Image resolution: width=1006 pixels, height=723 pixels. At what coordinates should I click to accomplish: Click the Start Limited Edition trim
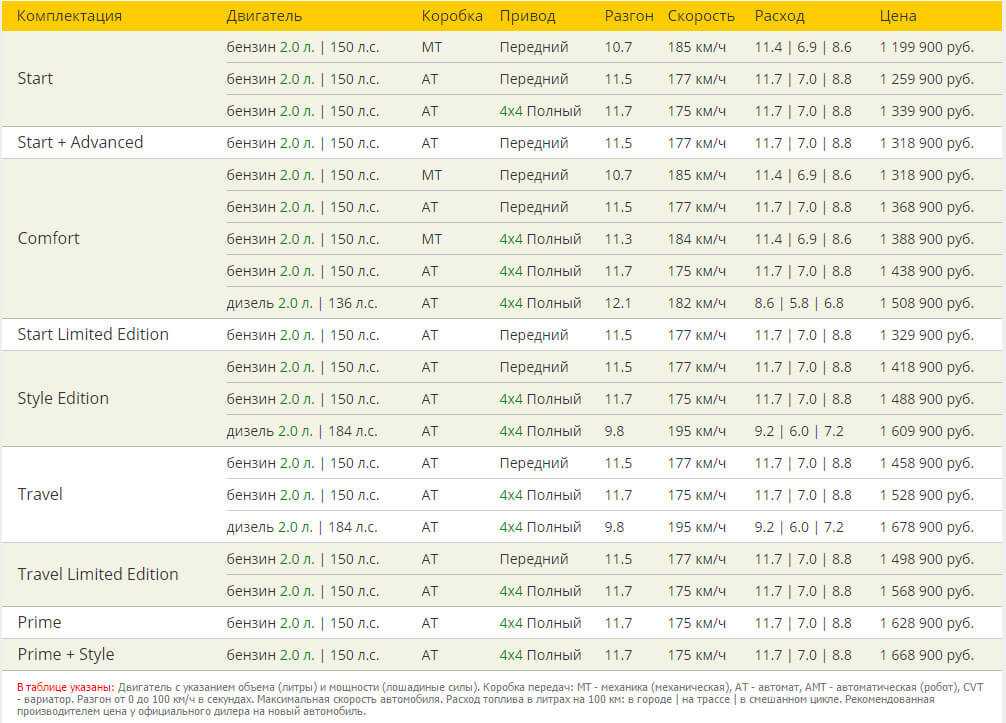[x=93, y=334]
